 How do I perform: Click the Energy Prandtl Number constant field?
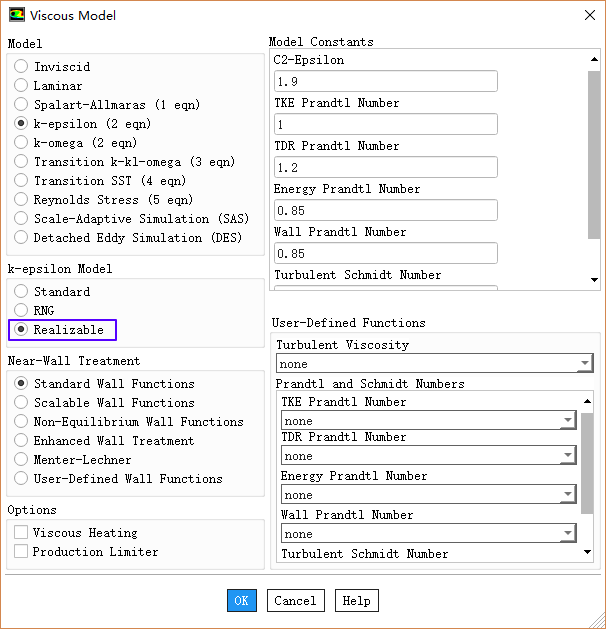pos(386,210)
